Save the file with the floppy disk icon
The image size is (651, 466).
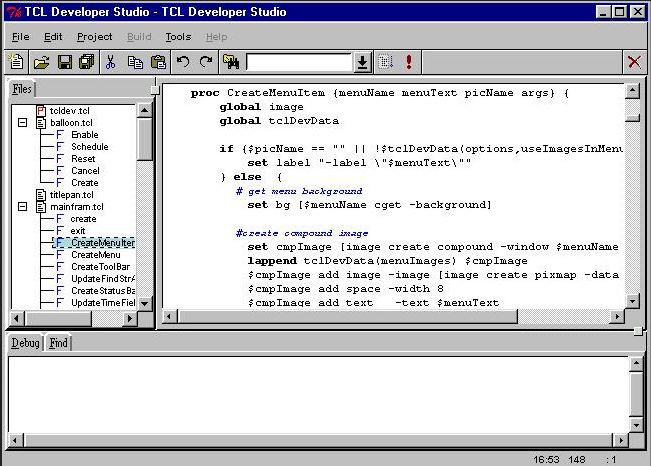(x=64, y=62)
